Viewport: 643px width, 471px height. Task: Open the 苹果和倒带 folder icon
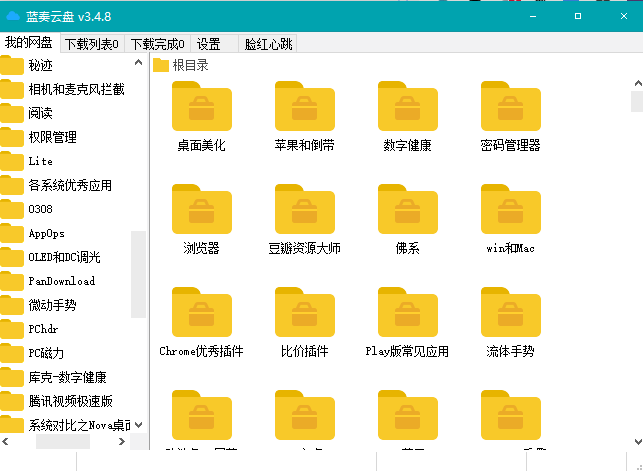tap(305, 106)
